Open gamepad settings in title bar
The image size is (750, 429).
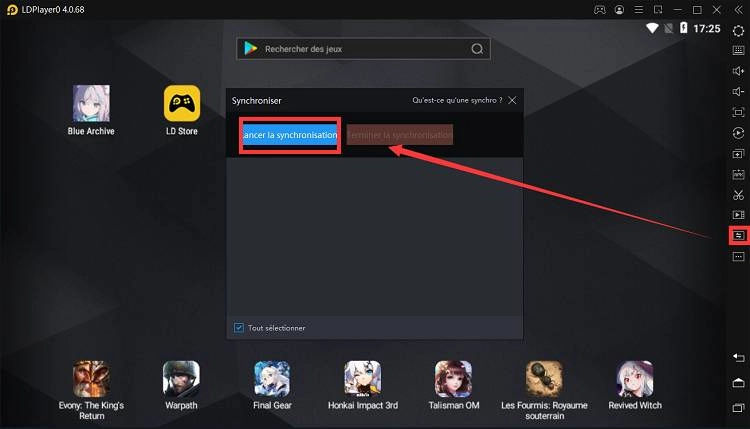point(599,10)
